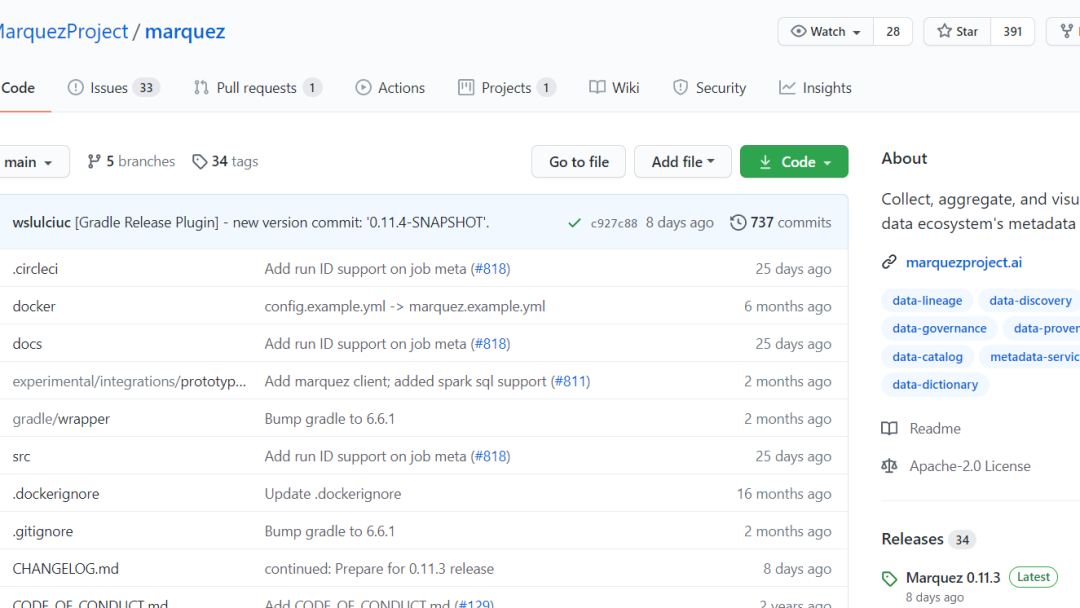
Task: Select the data-discovery topic tag
Action: pos(1030,300)
